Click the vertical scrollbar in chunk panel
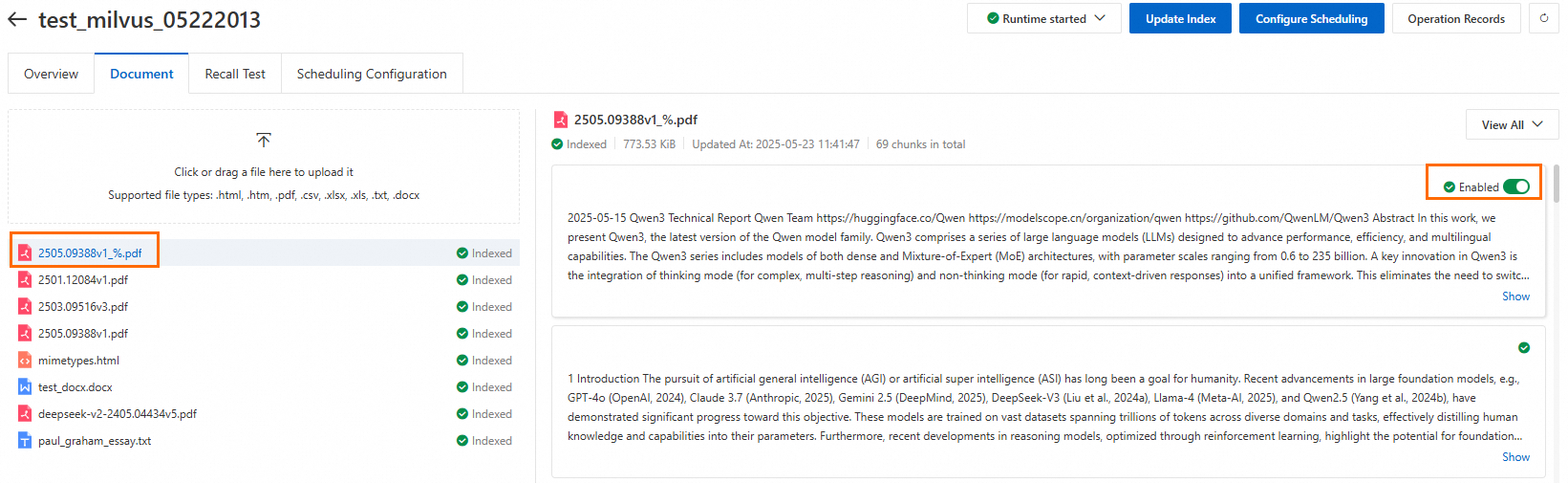1568x483 pixels. 1557,184
